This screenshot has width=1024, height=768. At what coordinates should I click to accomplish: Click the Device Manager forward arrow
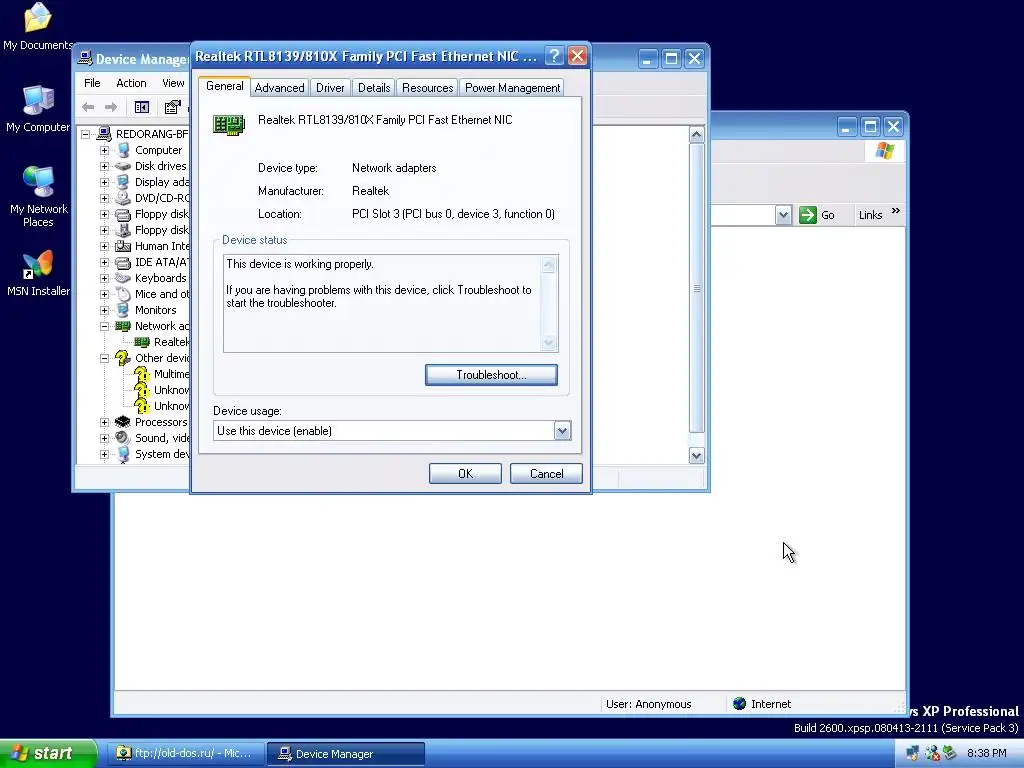[111, 107]
